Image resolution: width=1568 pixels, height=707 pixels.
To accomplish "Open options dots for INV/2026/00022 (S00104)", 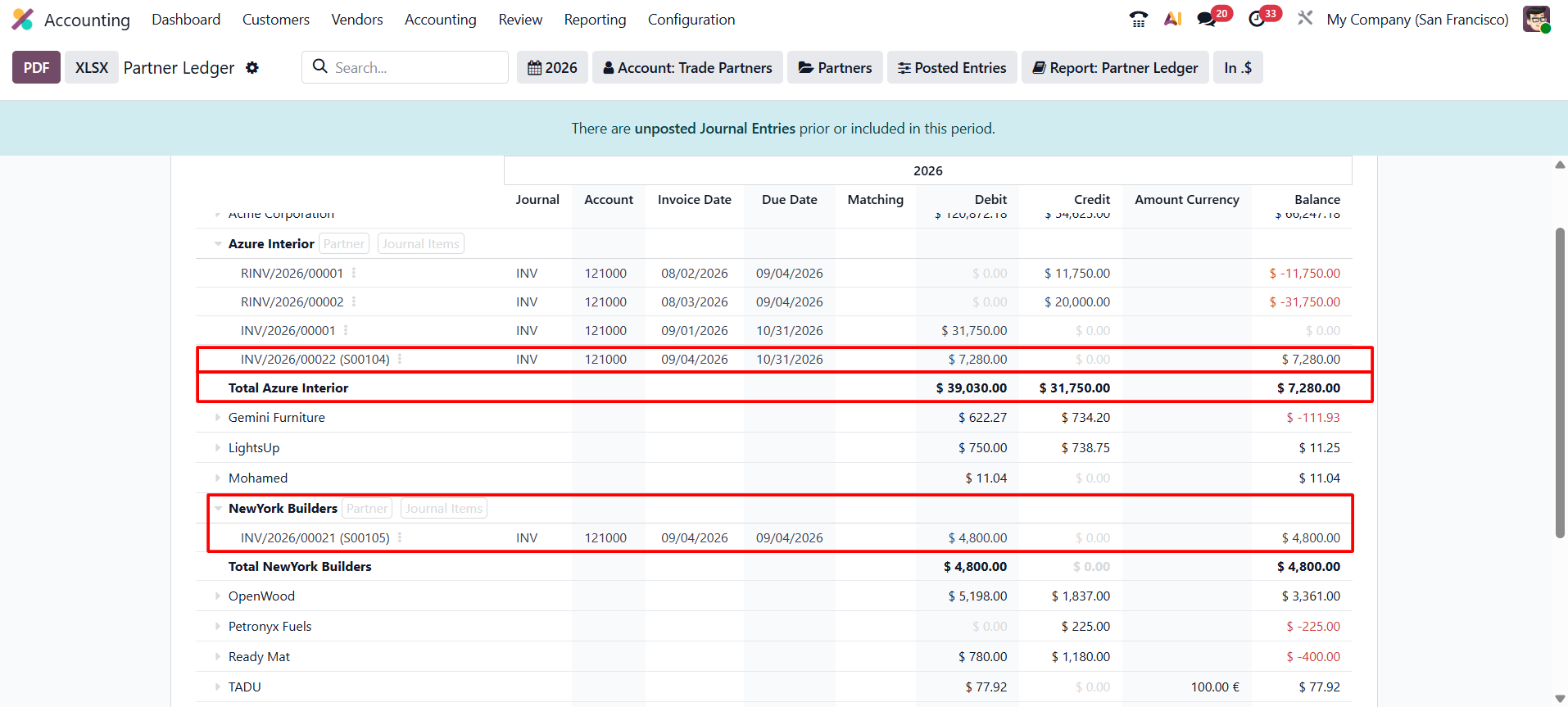I will (400, 359).
